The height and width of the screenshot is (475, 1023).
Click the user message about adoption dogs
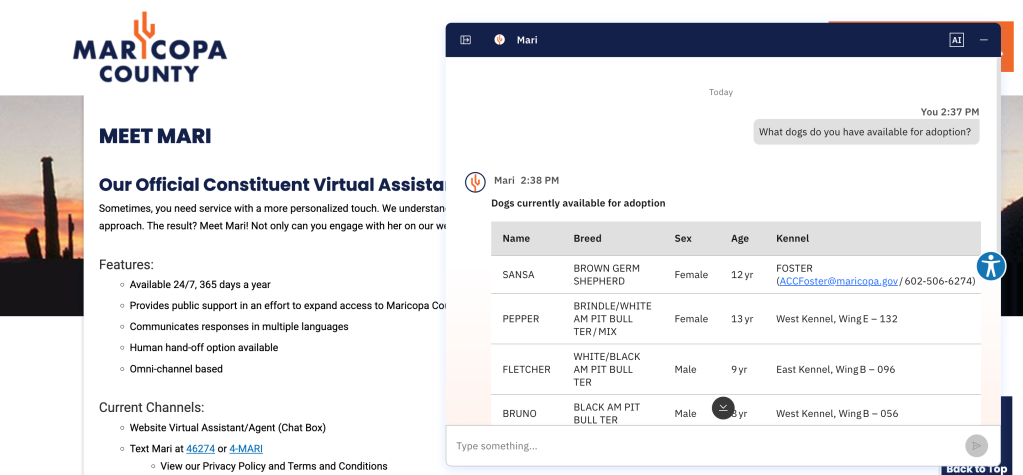(x=866, y=132)
